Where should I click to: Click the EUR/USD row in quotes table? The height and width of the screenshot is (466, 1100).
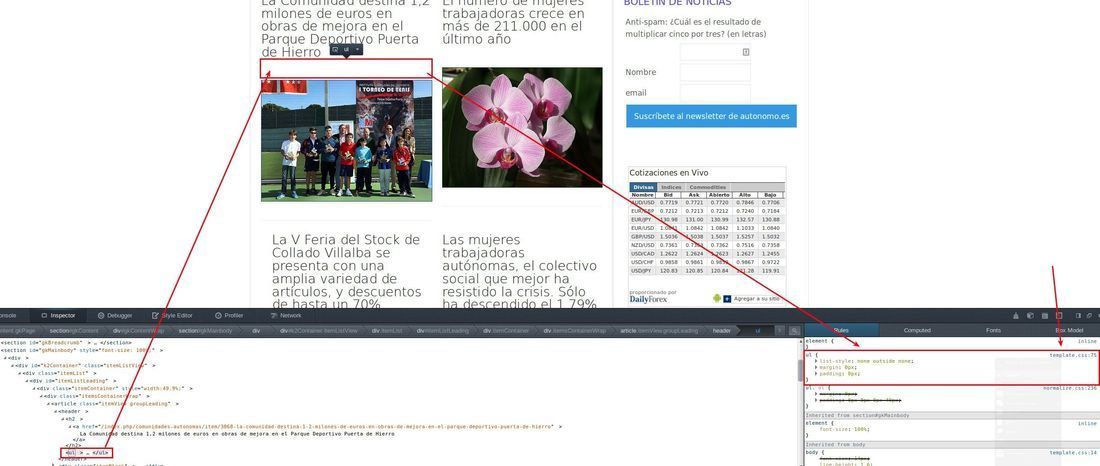(x=706, y=228)
